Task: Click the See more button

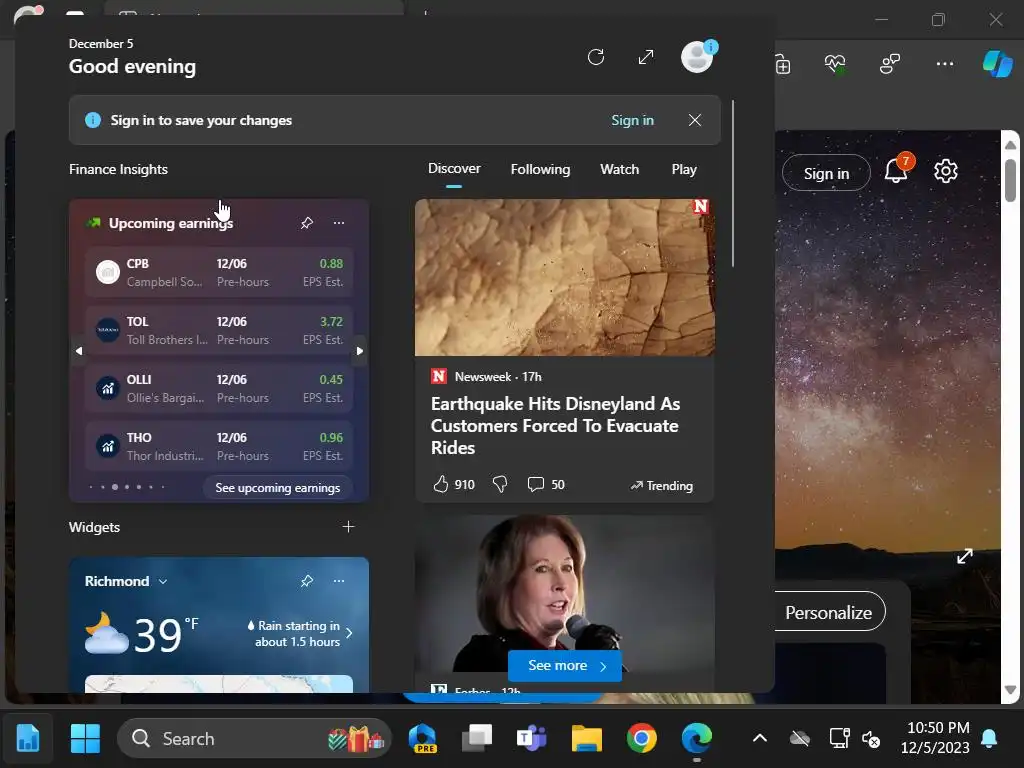Action: click(x=565, y=665)
